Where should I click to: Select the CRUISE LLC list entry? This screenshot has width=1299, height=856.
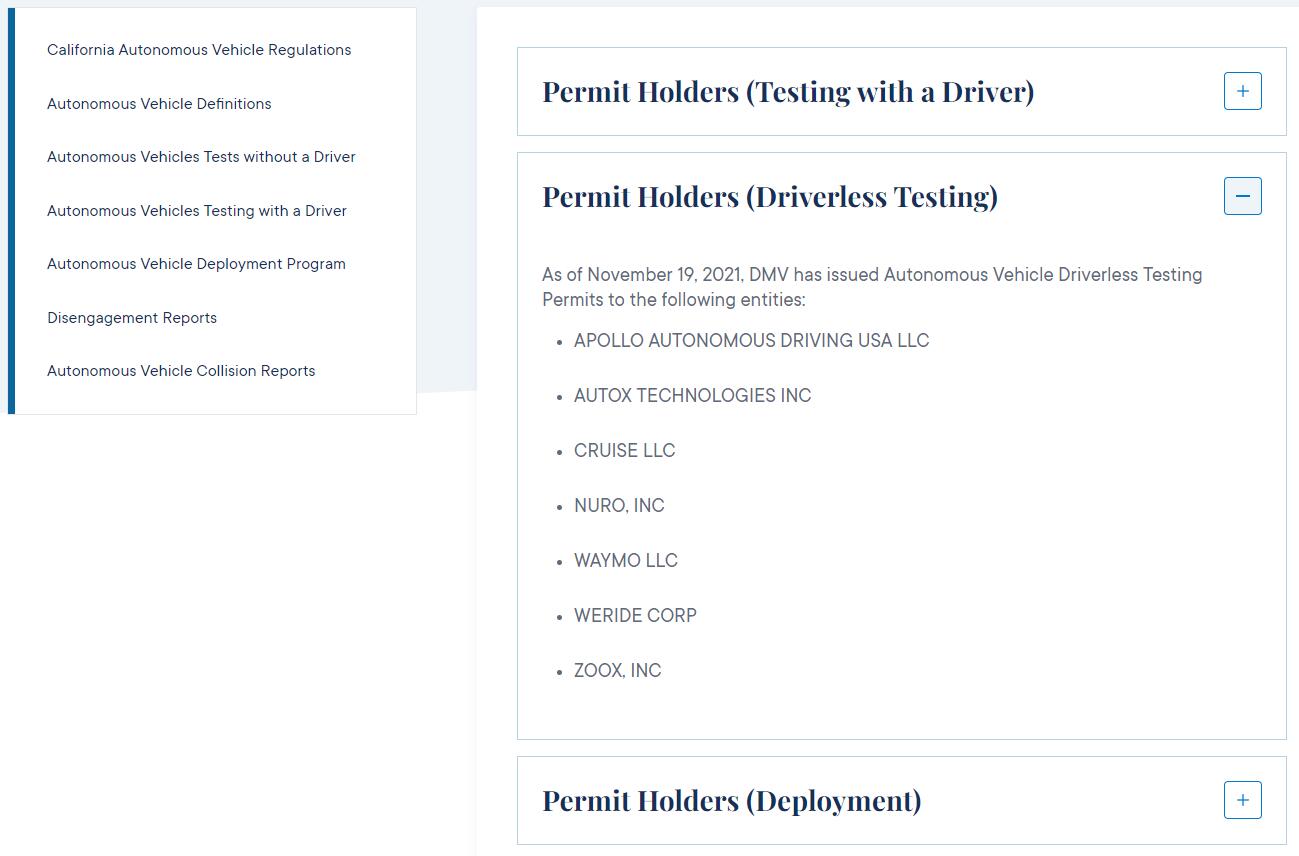pos(624,450)
